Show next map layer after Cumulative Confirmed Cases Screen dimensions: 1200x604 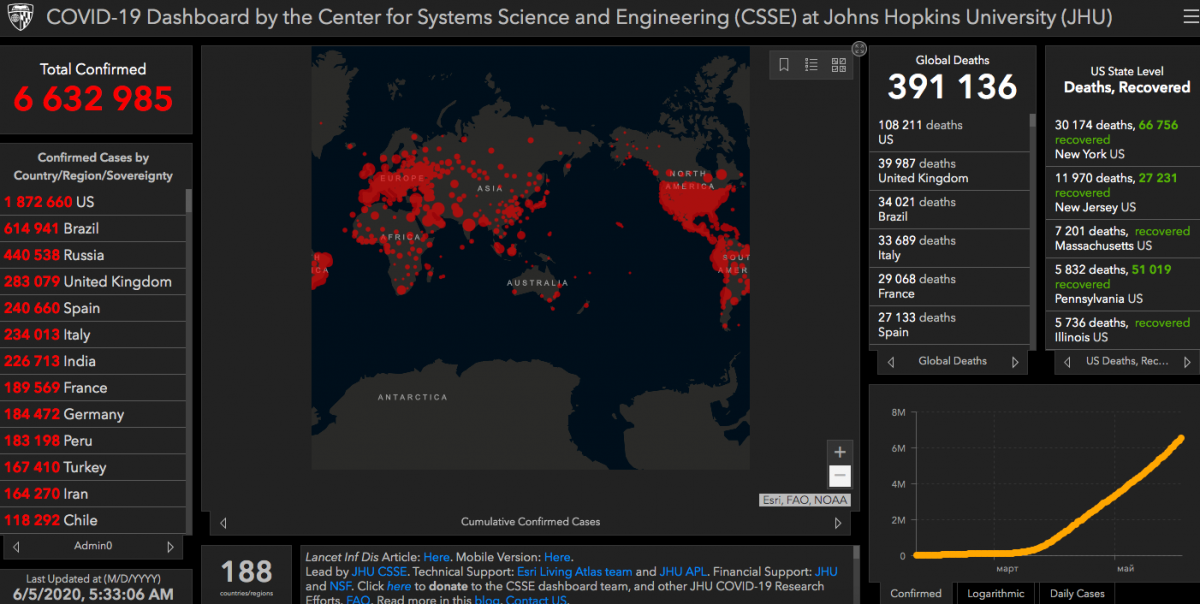point(838,522)
